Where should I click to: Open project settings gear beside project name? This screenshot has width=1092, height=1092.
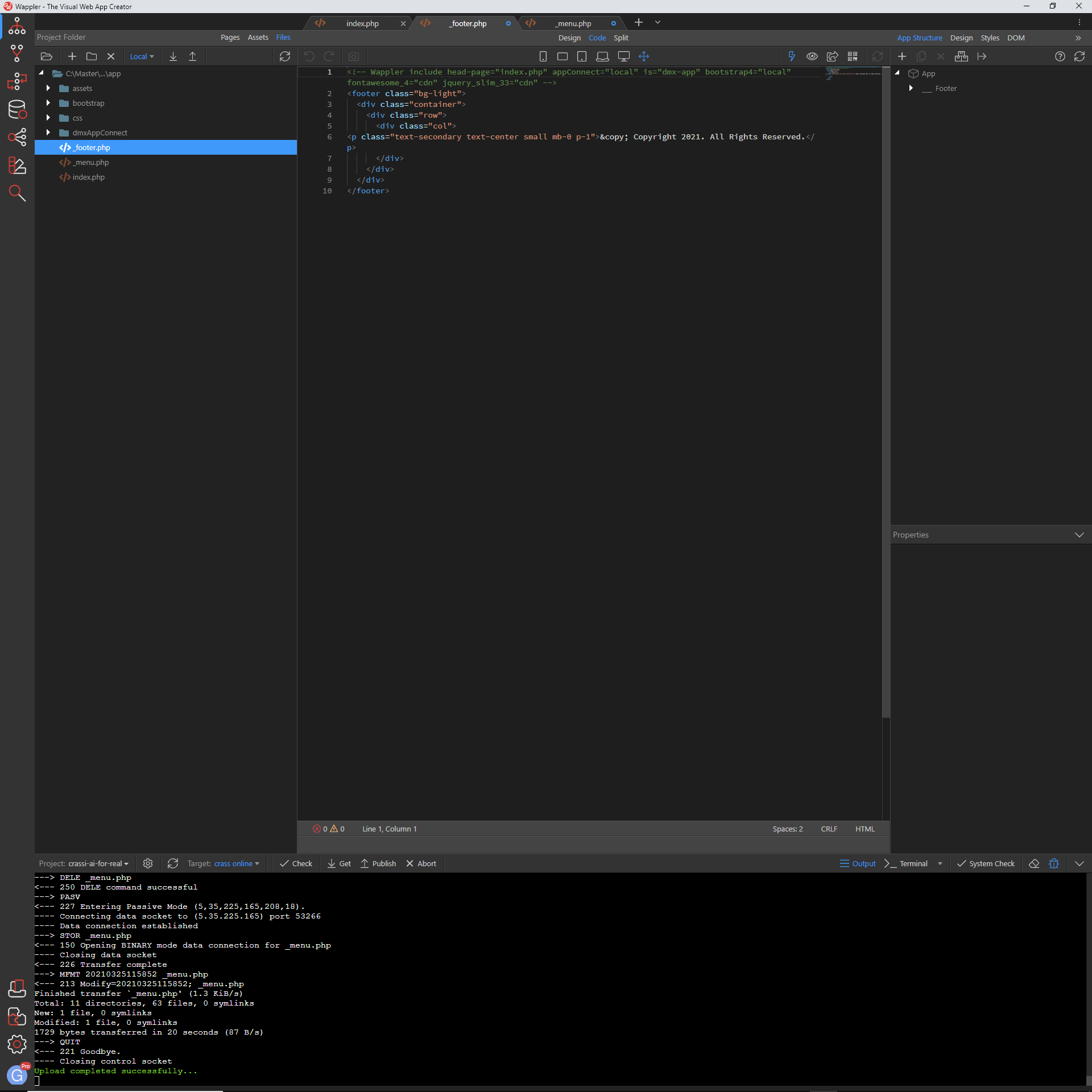148,863
